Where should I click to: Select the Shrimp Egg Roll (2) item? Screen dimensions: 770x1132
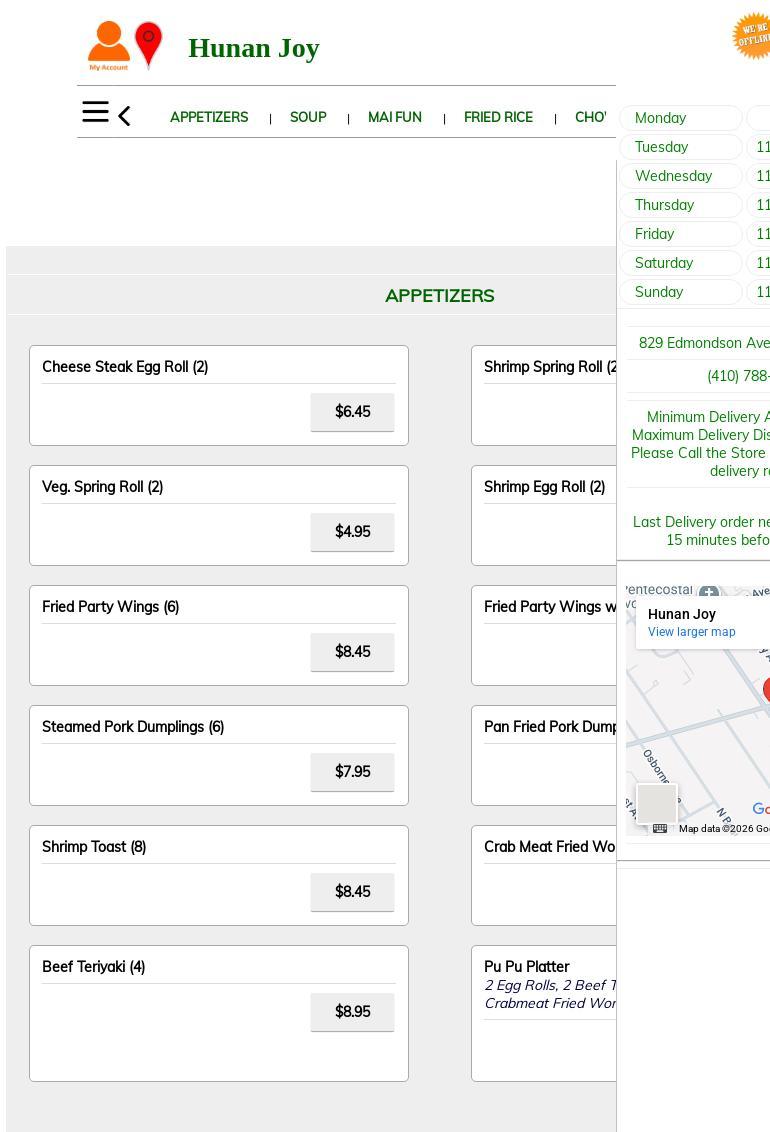[x=544, y=487]
